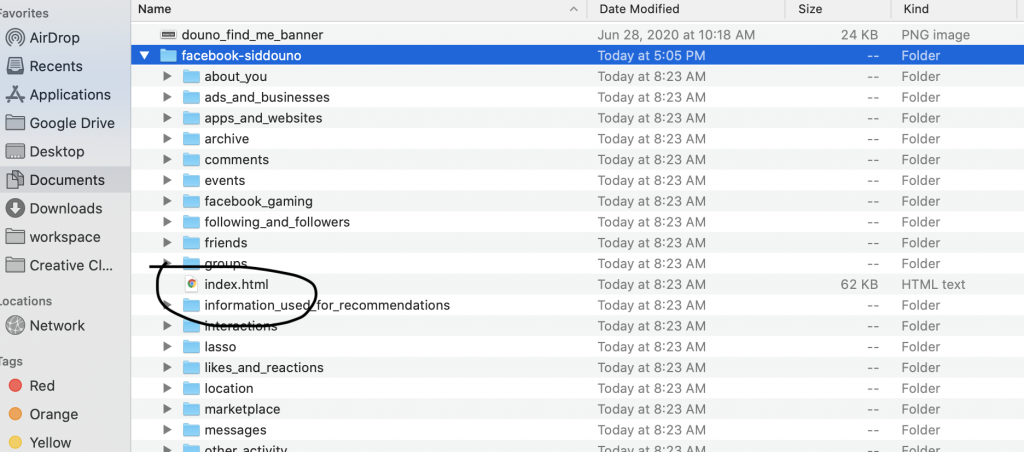Click the facebook_gaming folder icon
The image size is (1024, 452).
pos(191,201)
